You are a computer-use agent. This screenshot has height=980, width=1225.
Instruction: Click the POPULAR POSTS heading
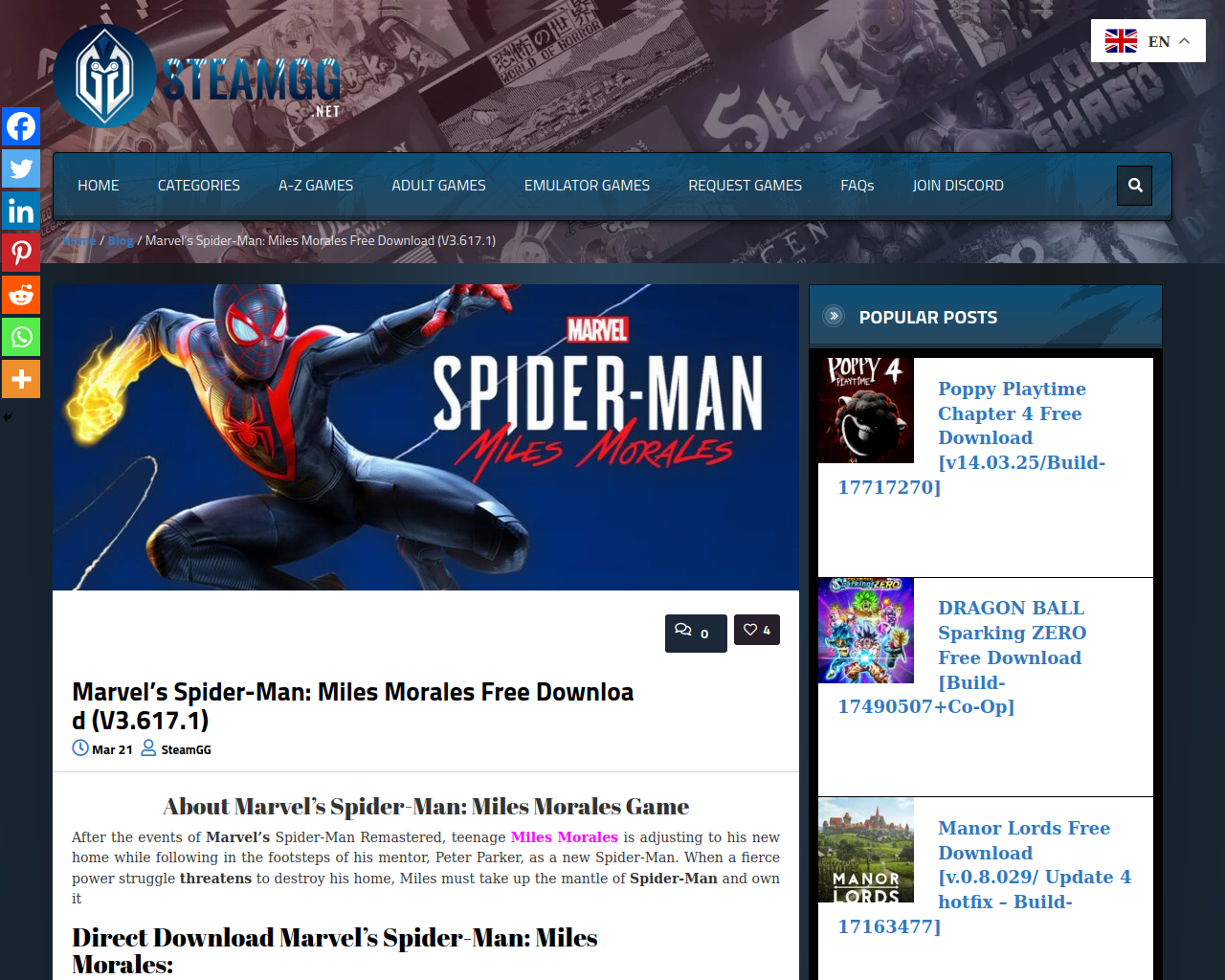(928, 317)
